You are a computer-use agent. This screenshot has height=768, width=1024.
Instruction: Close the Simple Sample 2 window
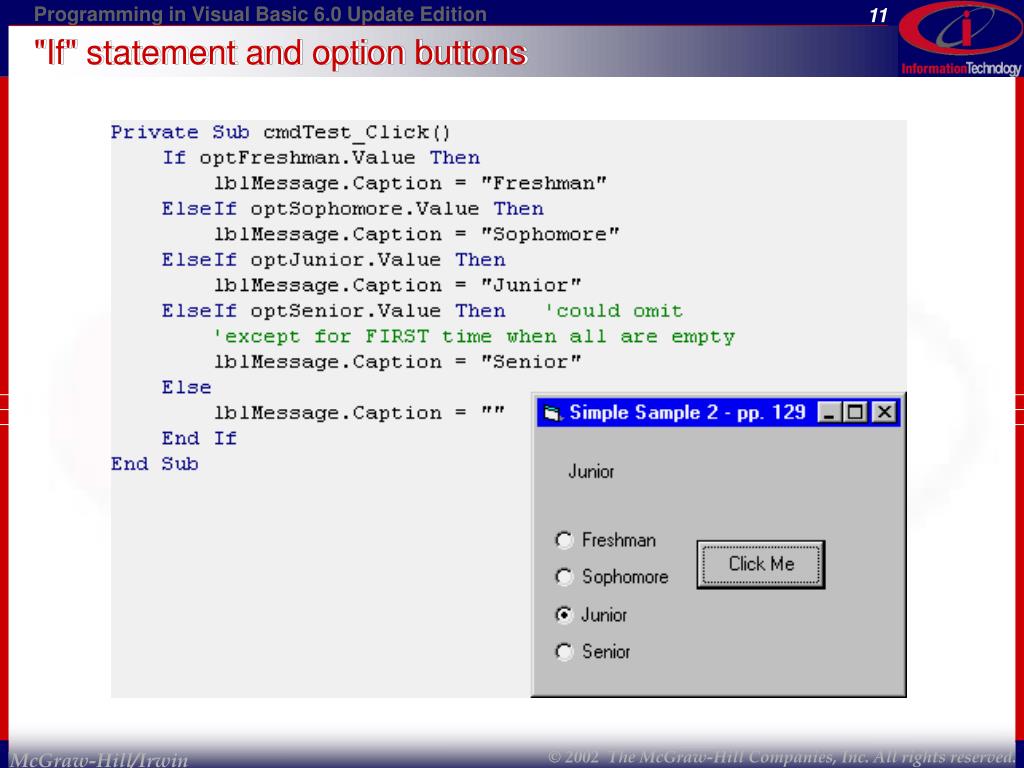pyautogui.click(x=884, y=412)
